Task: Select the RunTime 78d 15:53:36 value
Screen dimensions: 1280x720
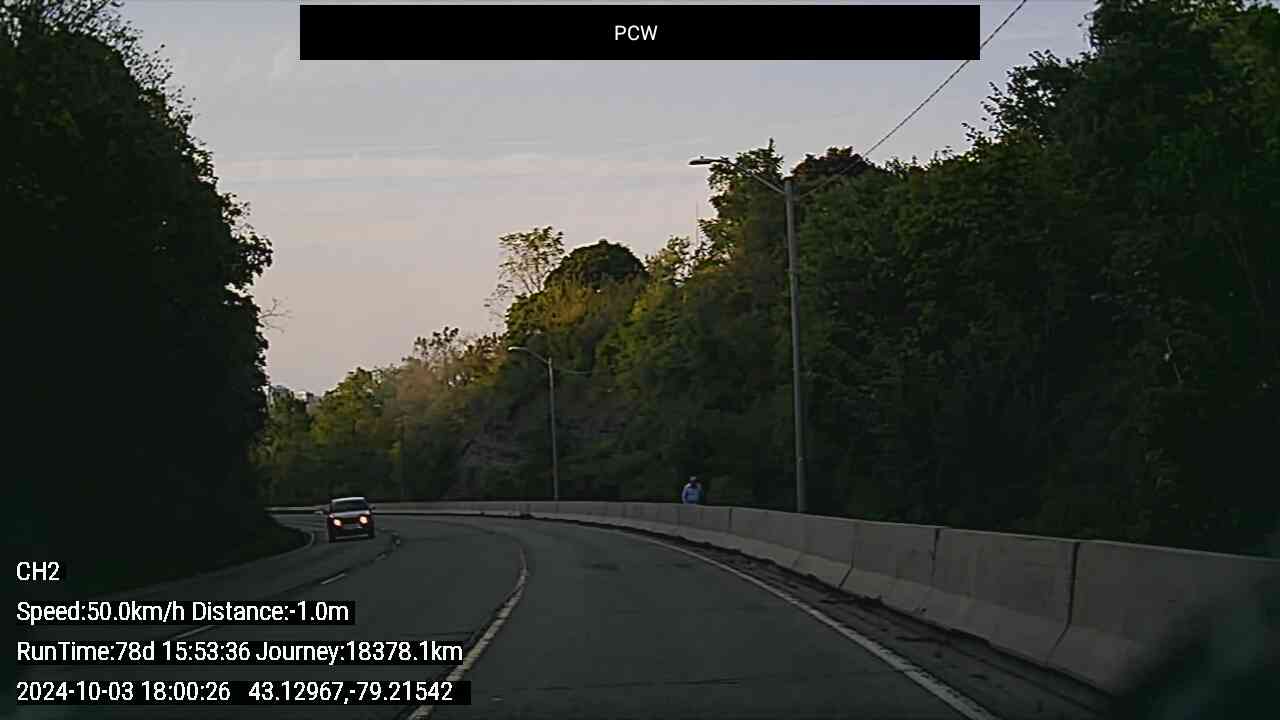Action: (x=133, y=652)
